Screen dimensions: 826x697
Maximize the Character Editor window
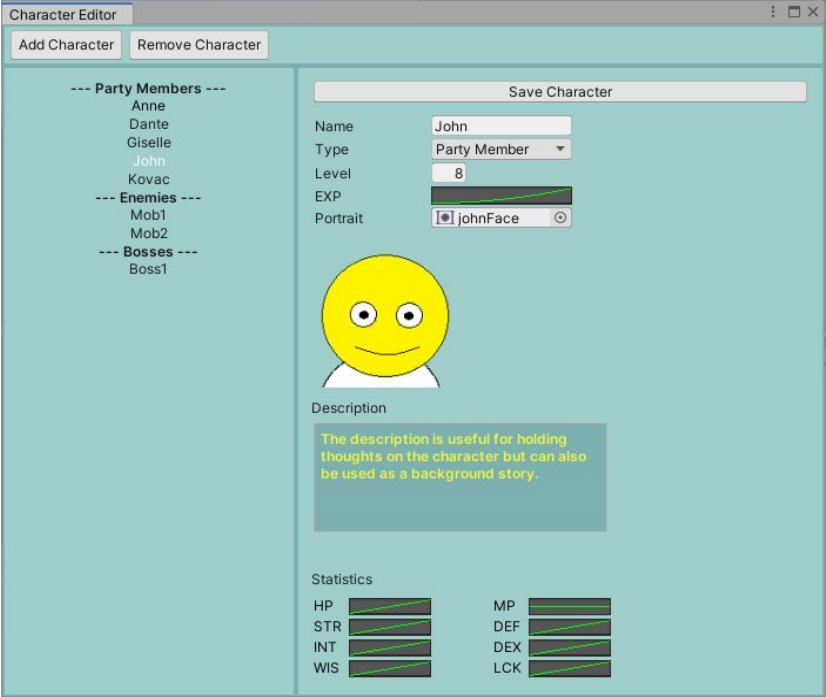pyautogui.click(x=794, y=12)
